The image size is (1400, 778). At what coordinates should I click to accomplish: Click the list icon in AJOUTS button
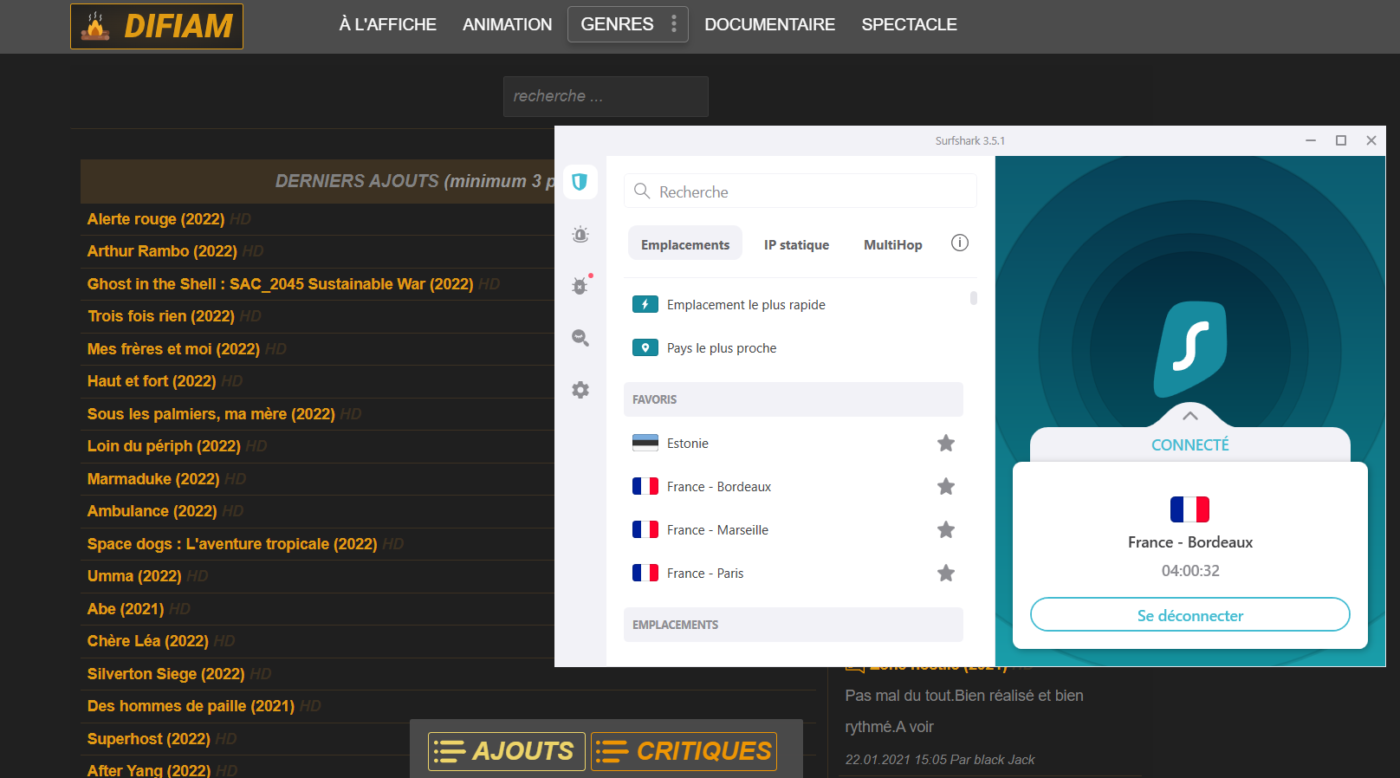(450, 751)
